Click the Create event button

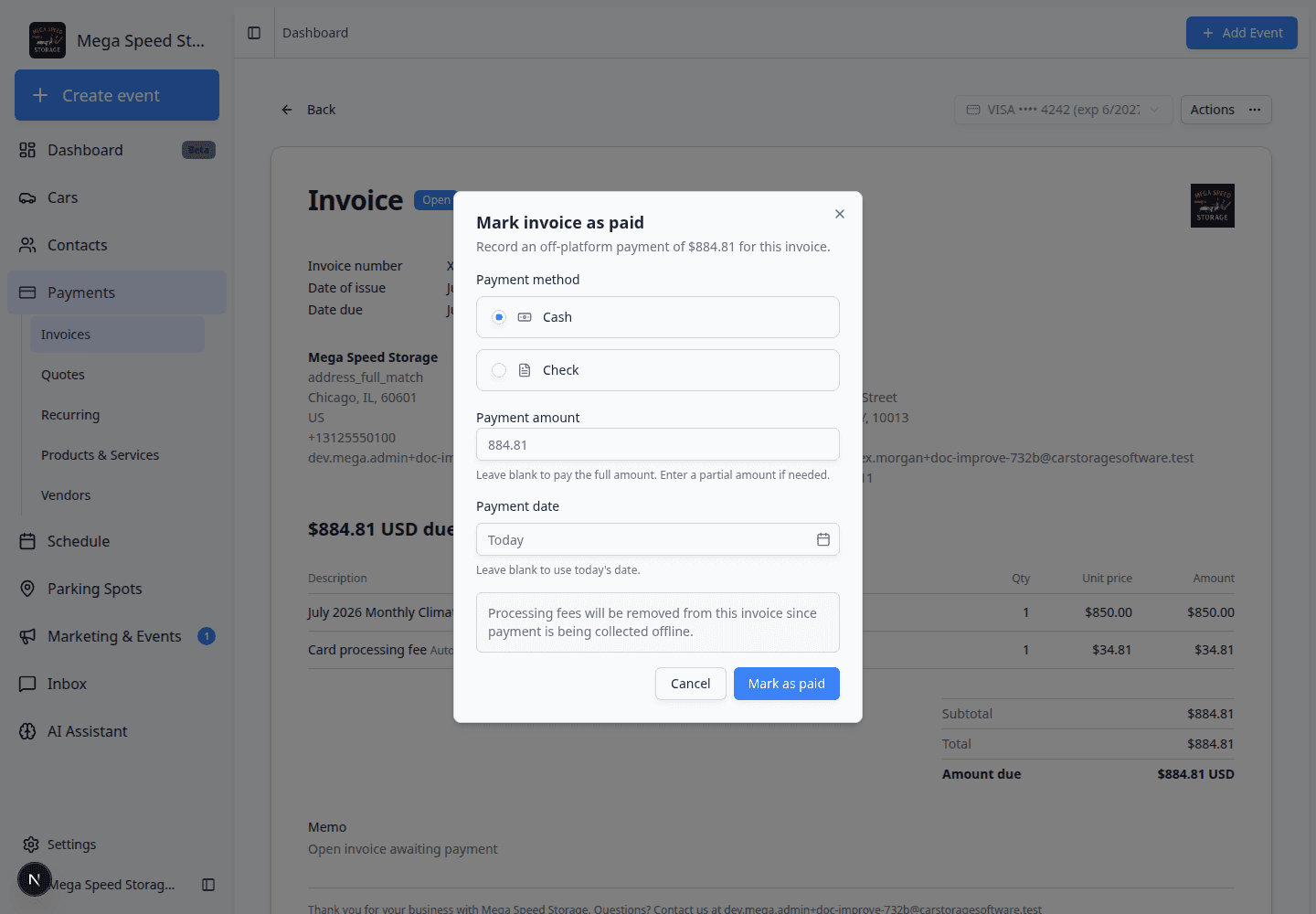click(x=117, y=95)
